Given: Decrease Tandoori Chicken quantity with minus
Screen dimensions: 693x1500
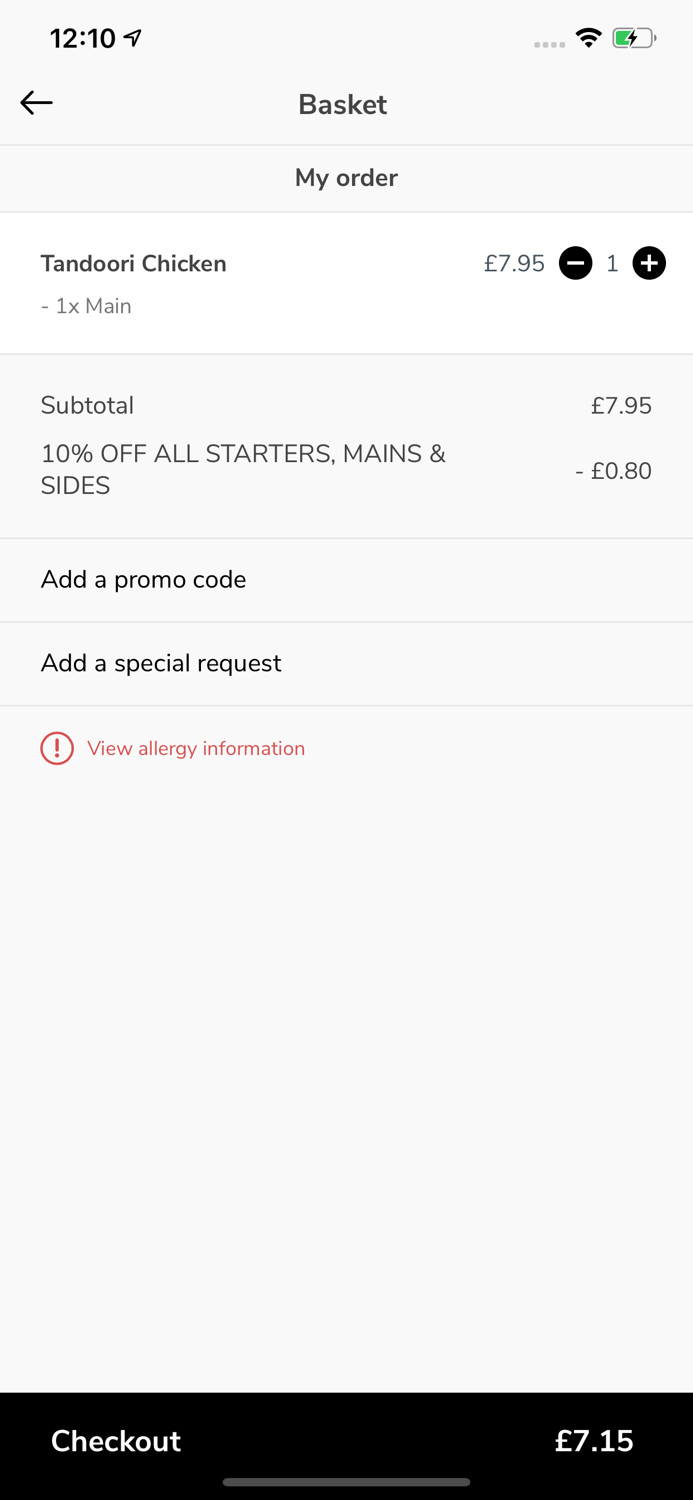Looking at the screenshot, I should 575,264.
